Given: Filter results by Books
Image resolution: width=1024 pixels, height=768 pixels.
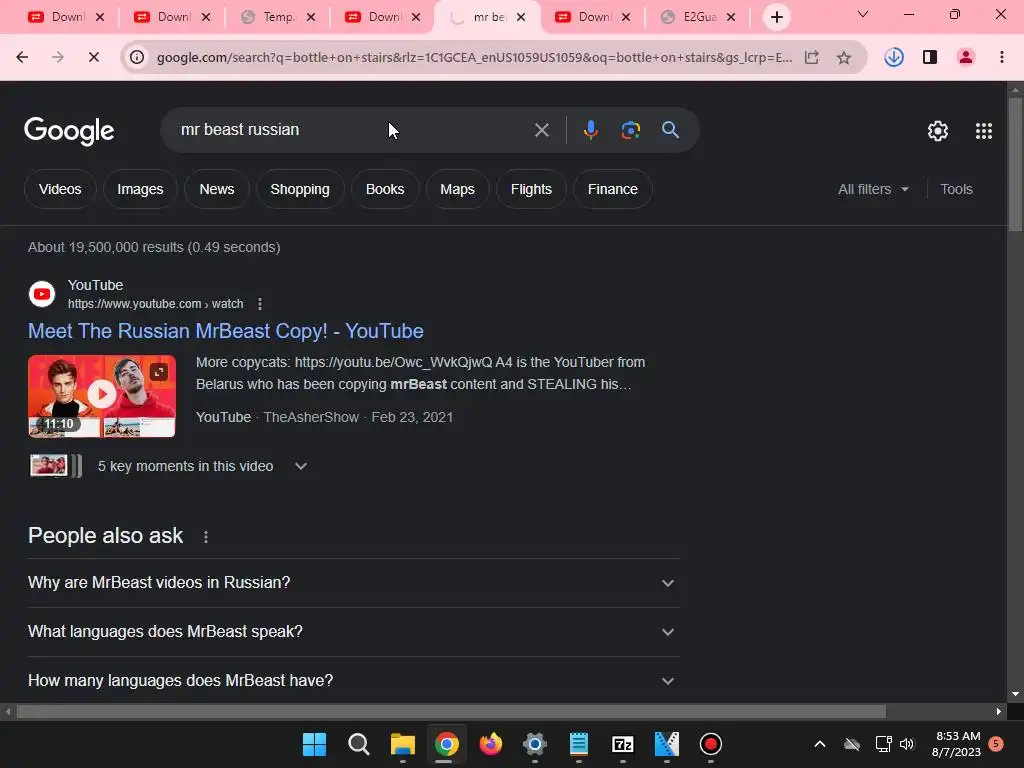Looking at the screenshot, I should coord(385,189).
